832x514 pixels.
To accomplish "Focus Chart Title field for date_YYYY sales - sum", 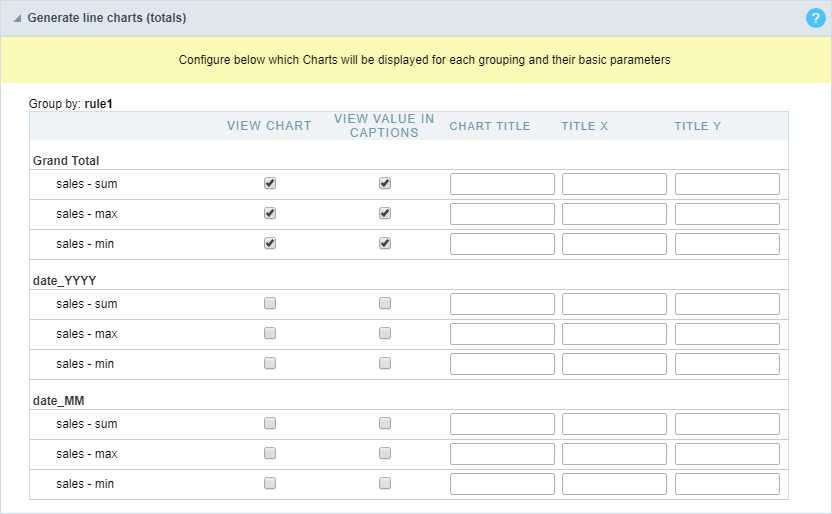I will tap(502, 304).
